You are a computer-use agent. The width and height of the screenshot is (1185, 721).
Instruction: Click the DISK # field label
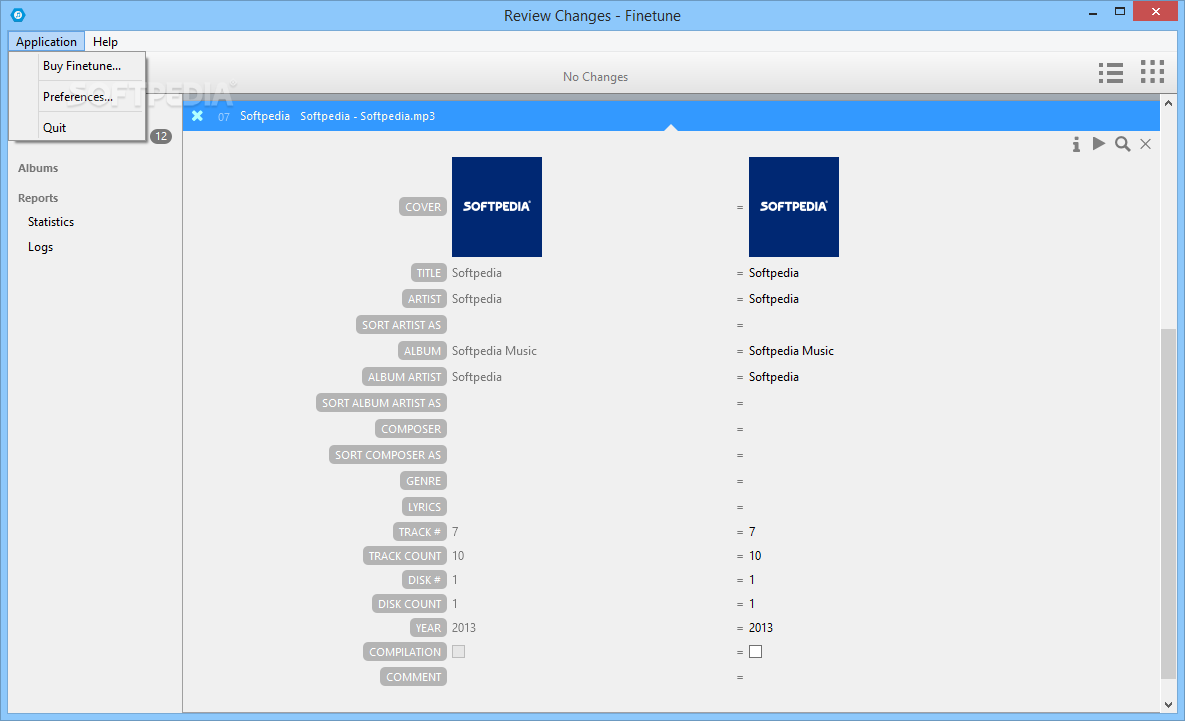424,580
